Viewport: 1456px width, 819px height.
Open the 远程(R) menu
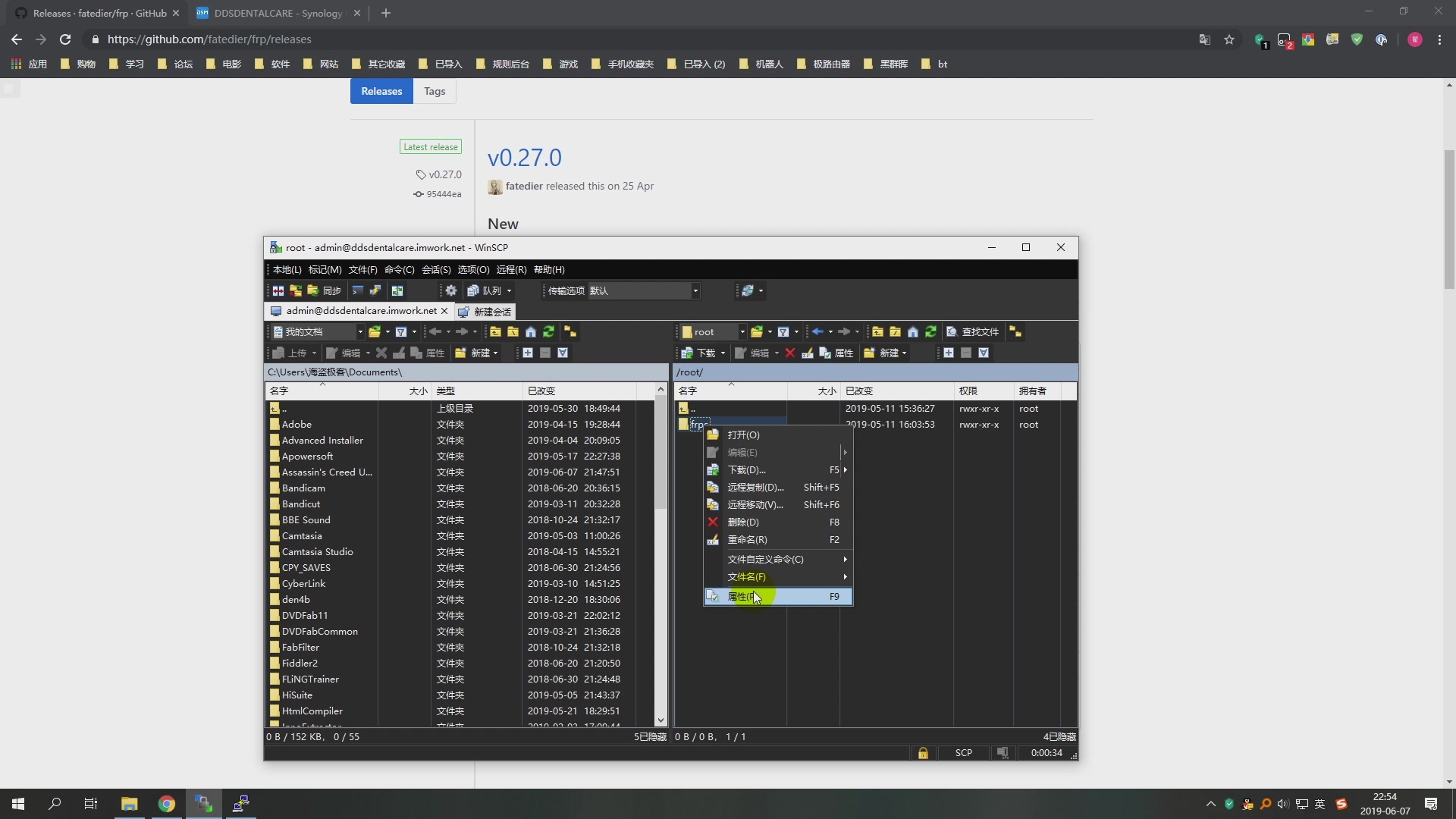[x=511, y=269]
